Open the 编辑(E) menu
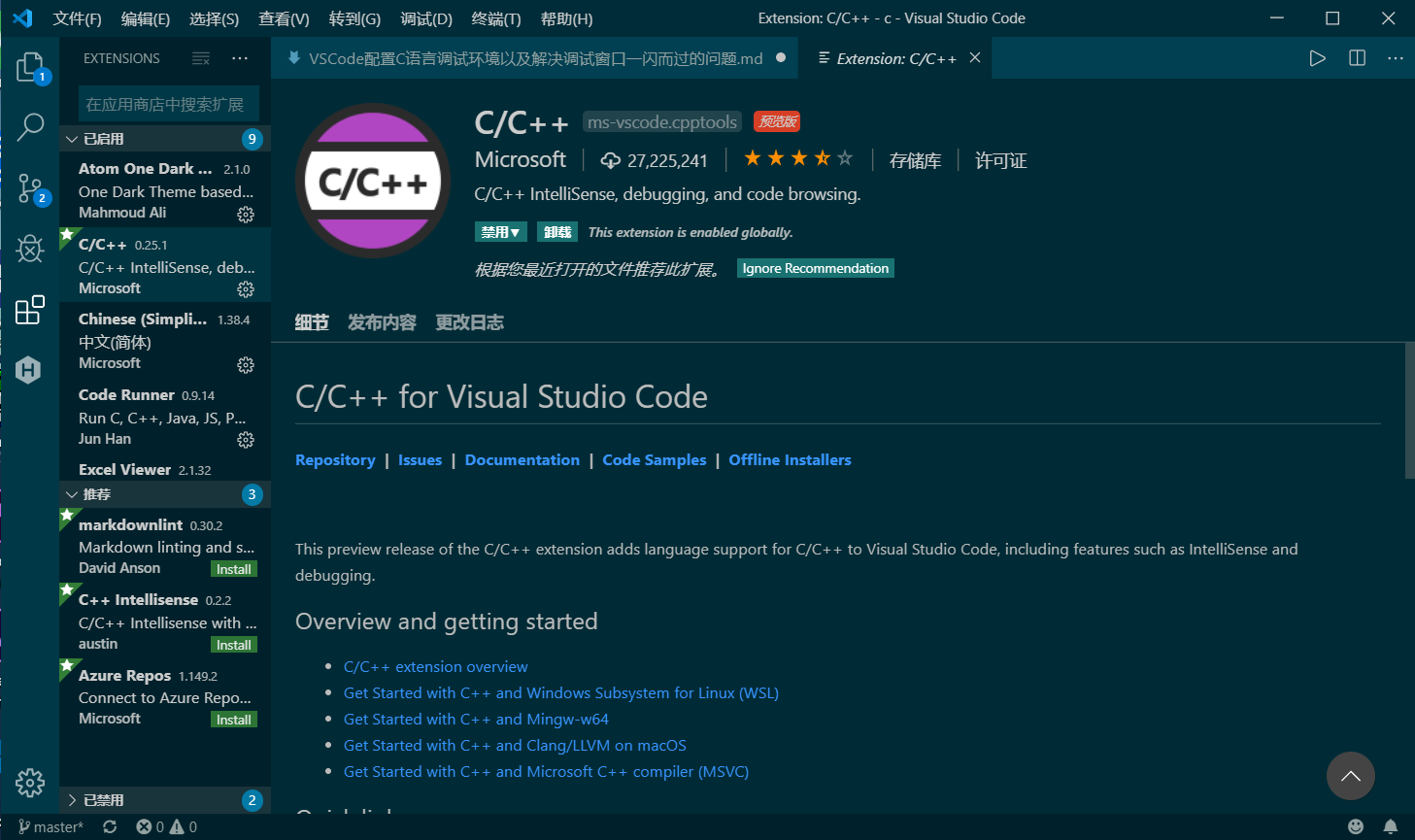The height and width of the screenshot is (840, 1415). [146, 18]
